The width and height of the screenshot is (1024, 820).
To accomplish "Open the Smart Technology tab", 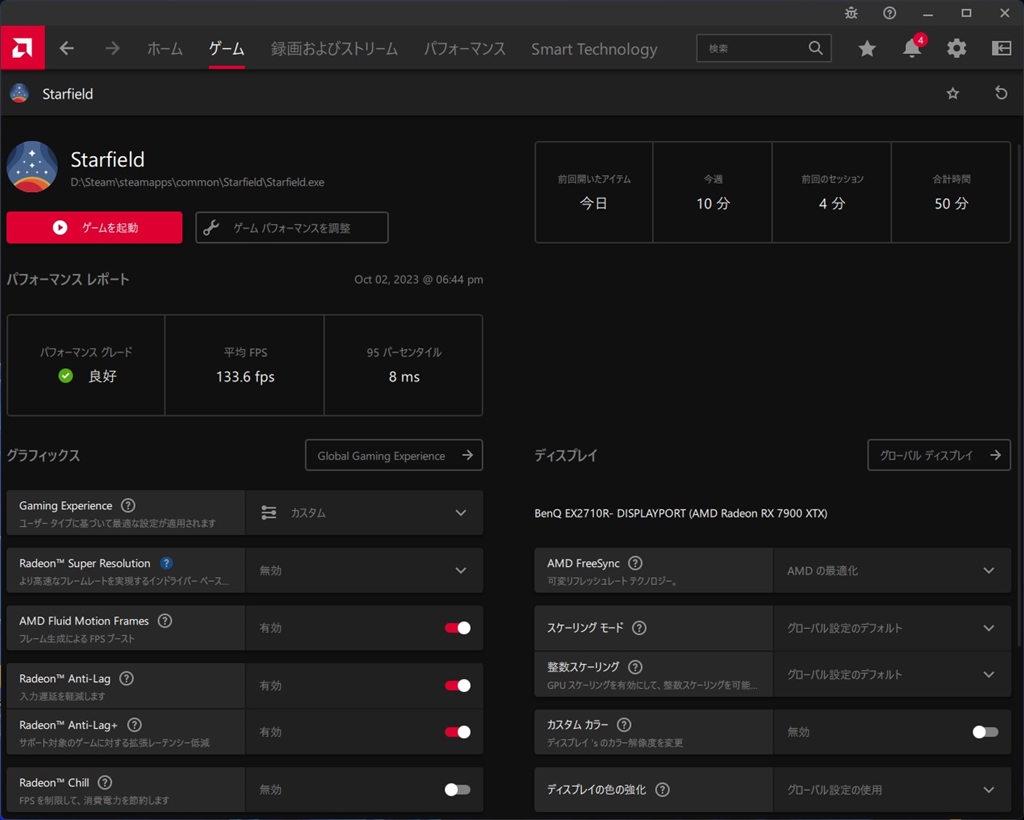I will click(x=594, y=48).
